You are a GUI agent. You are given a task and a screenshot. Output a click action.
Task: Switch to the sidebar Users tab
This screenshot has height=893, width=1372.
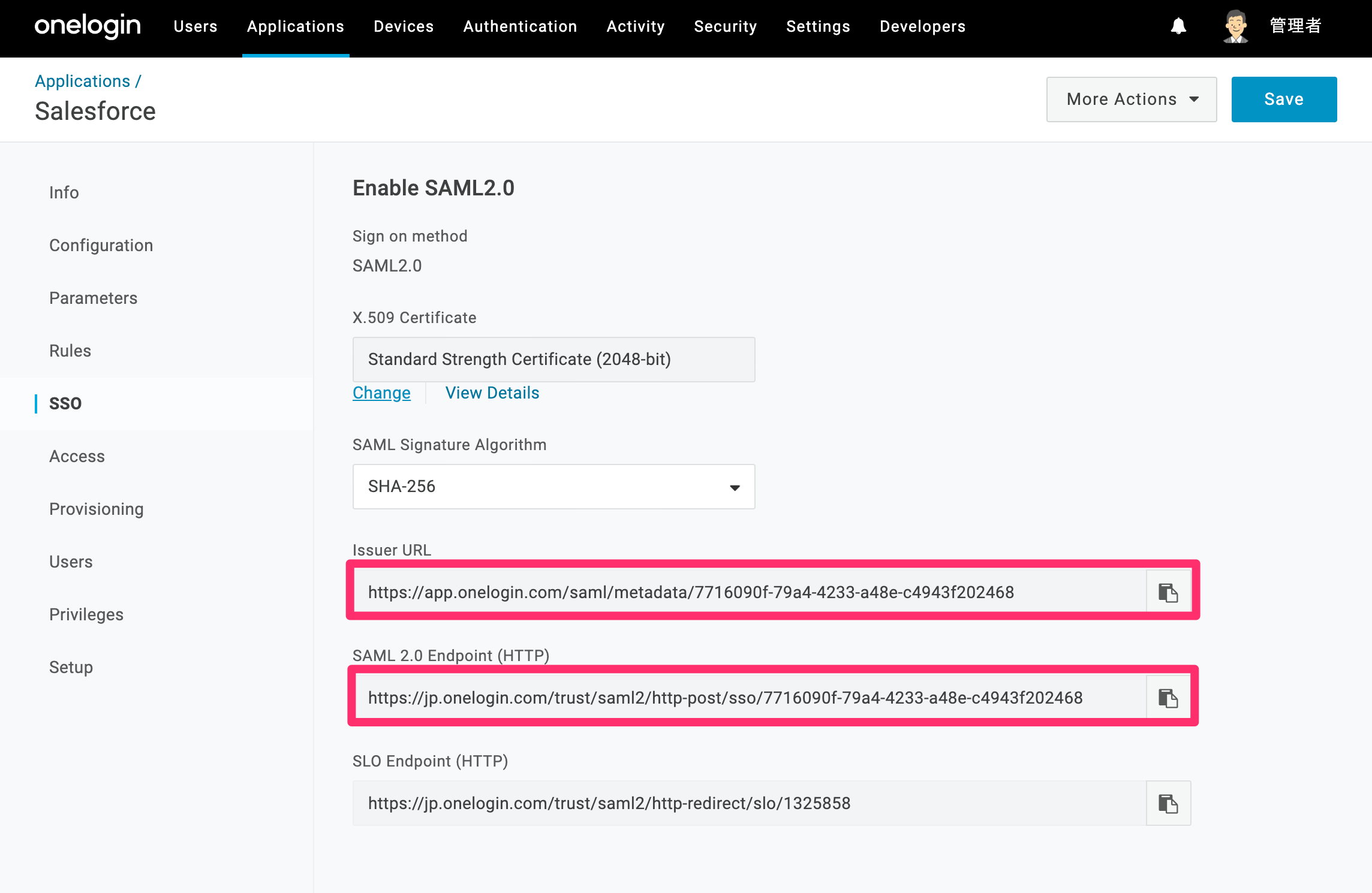point(71,562)
